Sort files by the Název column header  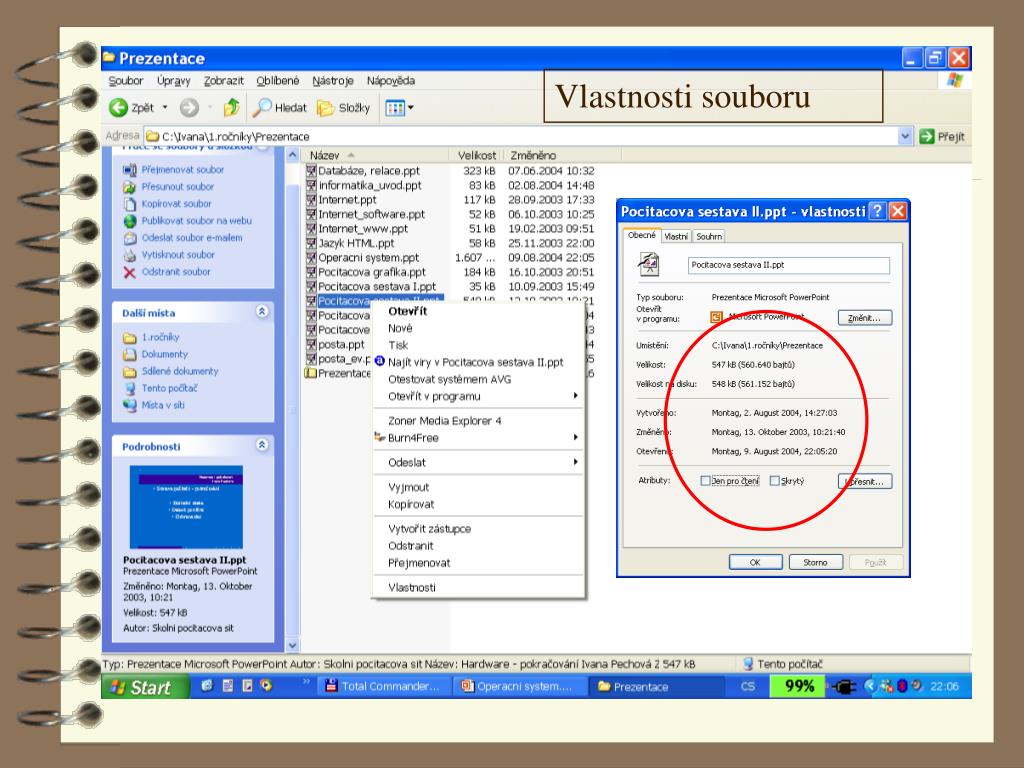pos(374,155)
